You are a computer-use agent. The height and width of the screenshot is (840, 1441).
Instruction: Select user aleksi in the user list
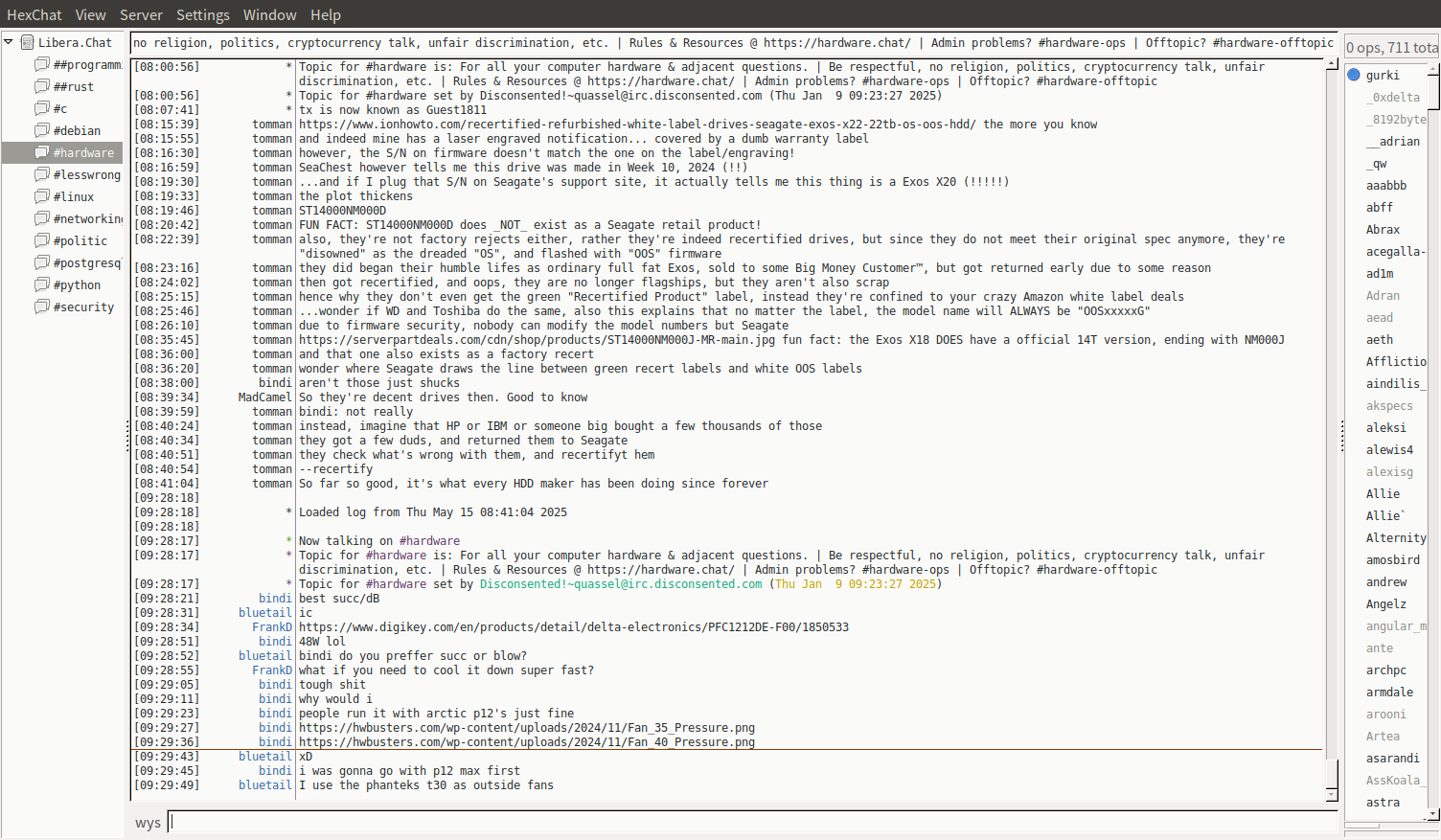pos(1386,427)
